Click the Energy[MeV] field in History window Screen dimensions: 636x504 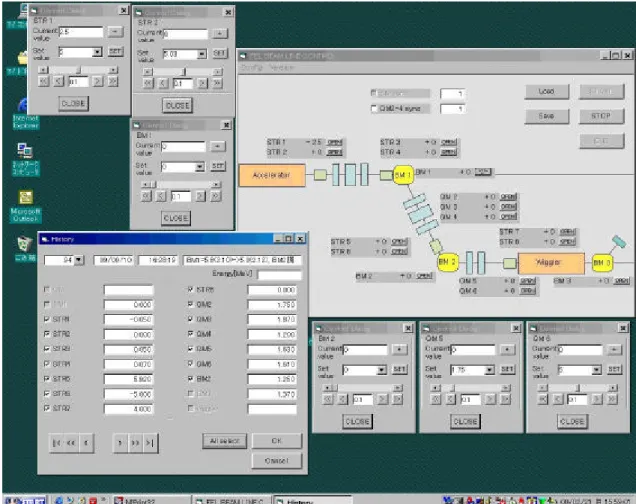(279, 275)
